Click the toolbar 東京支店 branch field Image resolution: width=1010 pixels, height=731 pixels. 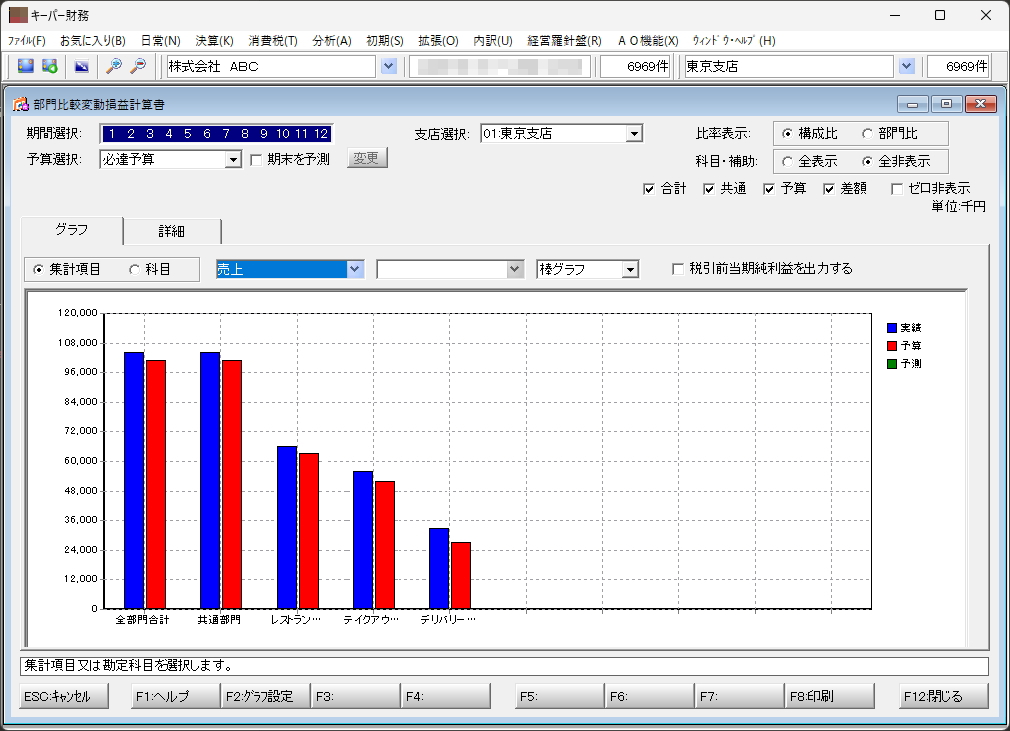click(789, 66)
